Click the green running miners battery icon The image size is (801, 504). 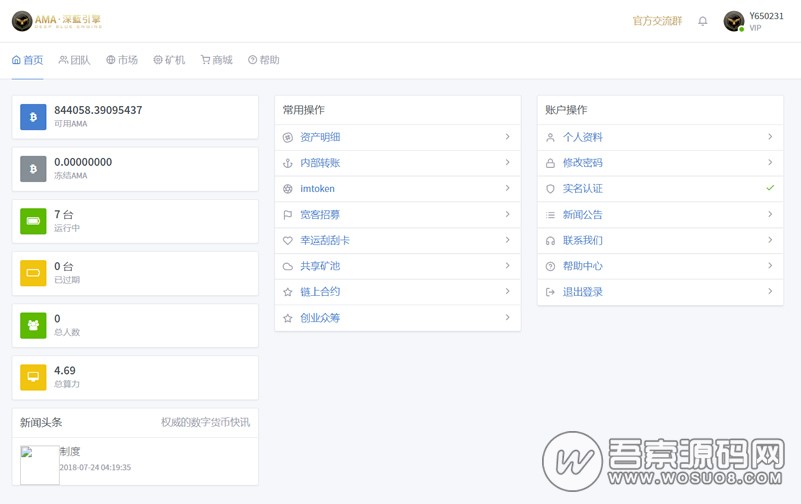tap(33, 221)
